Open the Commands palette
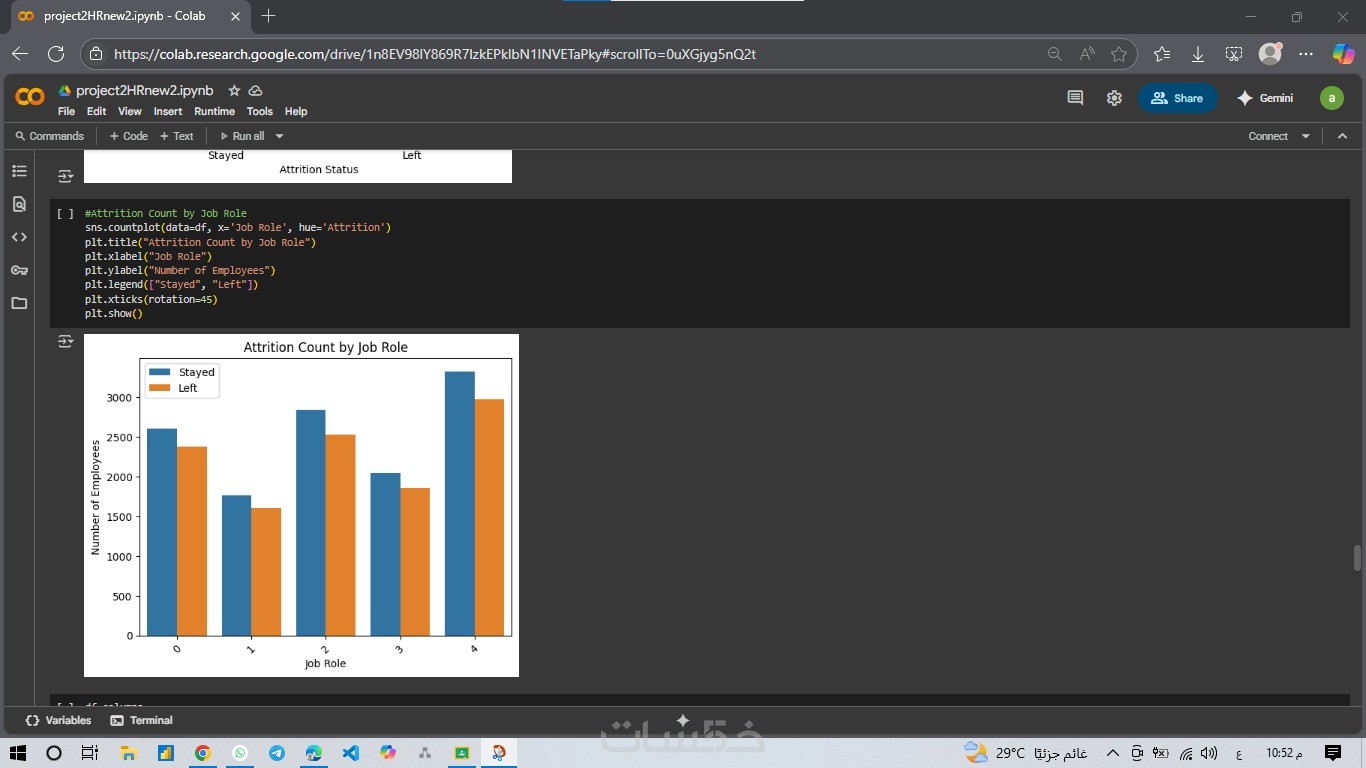The width and height of the screenshot is (1366, 768). (49, 136)
